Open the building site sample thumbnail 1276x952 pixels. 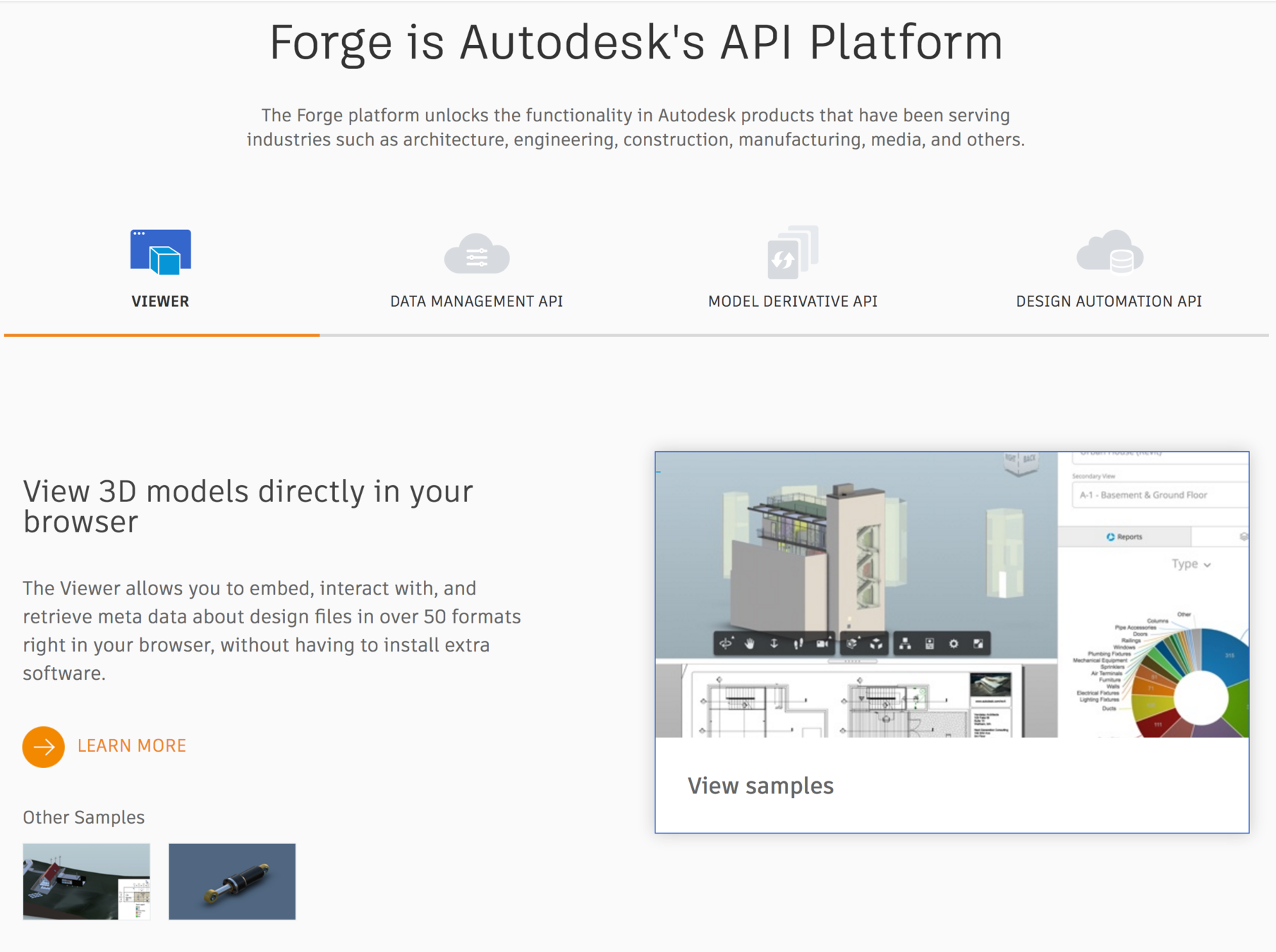click(x=87, y=881)
